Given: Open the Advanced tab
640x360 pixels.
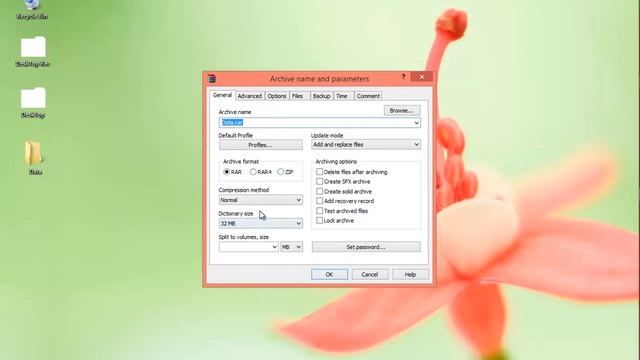Looking at the screenshot, I should point(249,96).
